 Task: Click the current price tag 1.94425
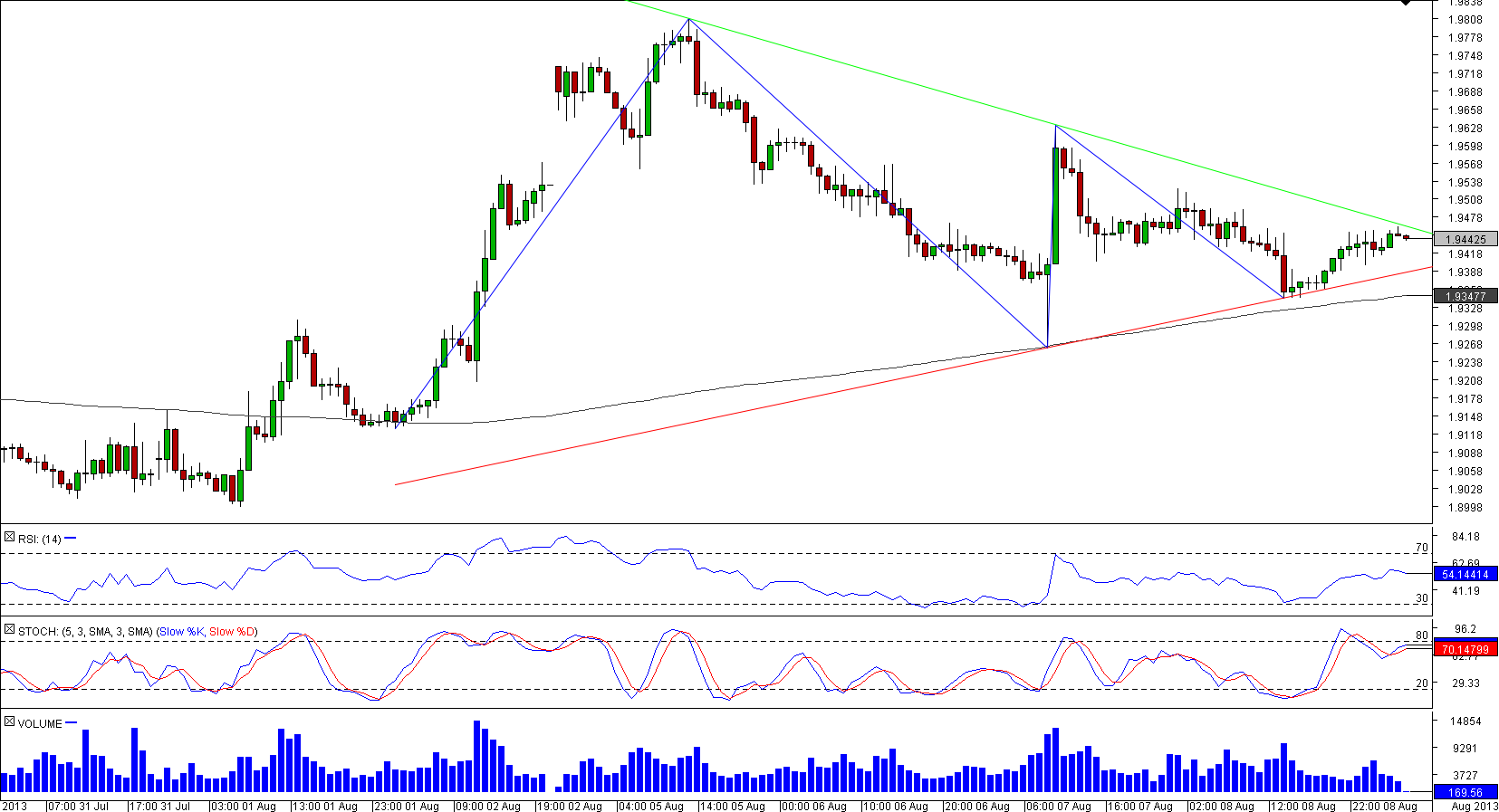[1465, 239]
